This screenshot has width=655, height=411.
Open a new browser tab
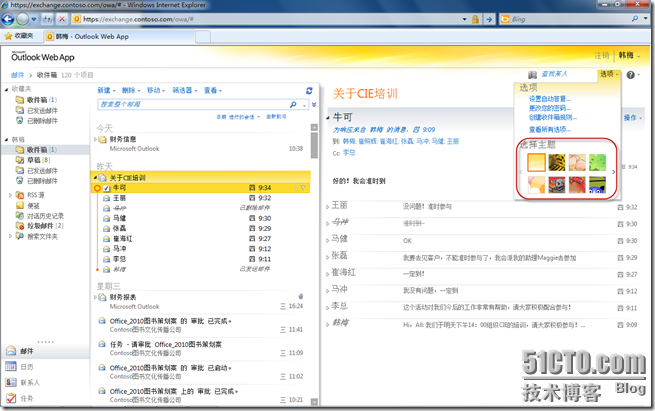pyautogui.click(x=203, y=37)
